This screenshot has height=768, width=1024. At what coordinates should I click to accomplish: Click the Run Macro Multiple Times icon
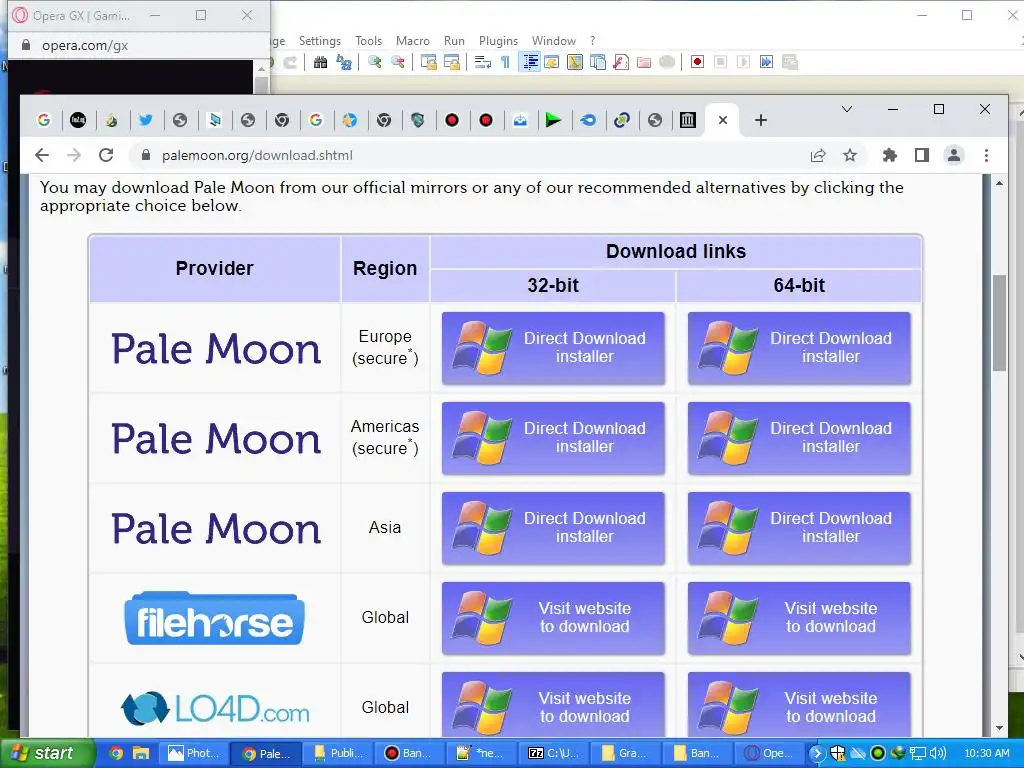click(766, 62)
